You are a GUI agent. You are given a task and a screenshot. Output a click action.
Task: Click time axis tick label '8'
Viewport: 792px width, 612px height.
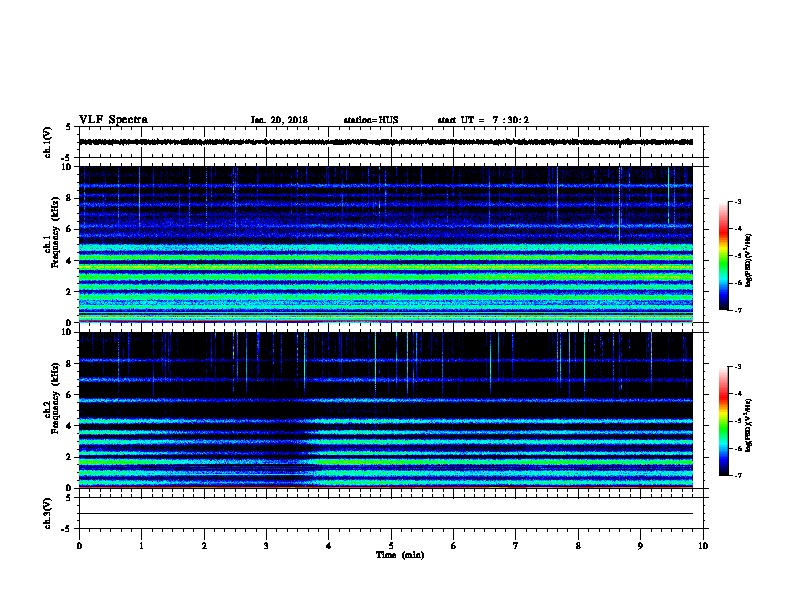click(578, 546)
